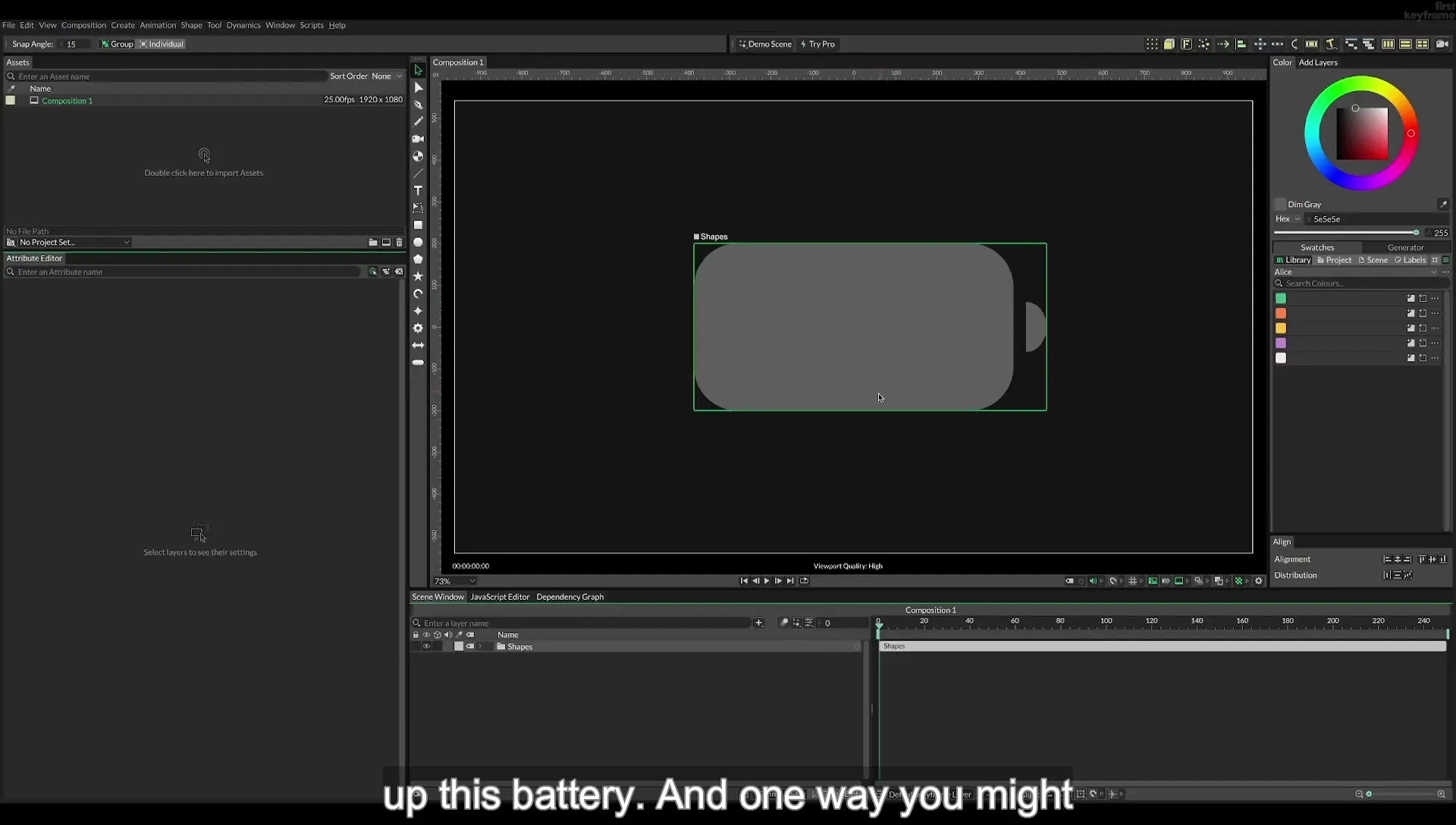Viewport: 1456px width, 825px height.
Task: Select the Capsule shape tool
Action: [x=418, y=362]
